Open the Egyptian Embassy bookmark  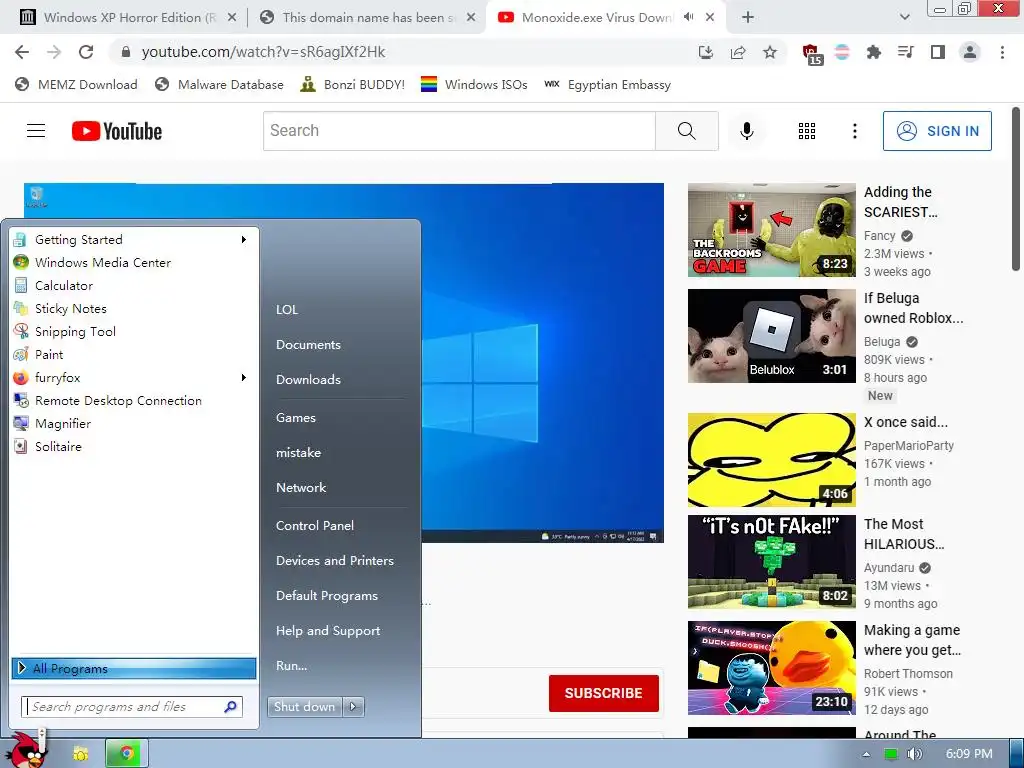click(x=607, y=85)
